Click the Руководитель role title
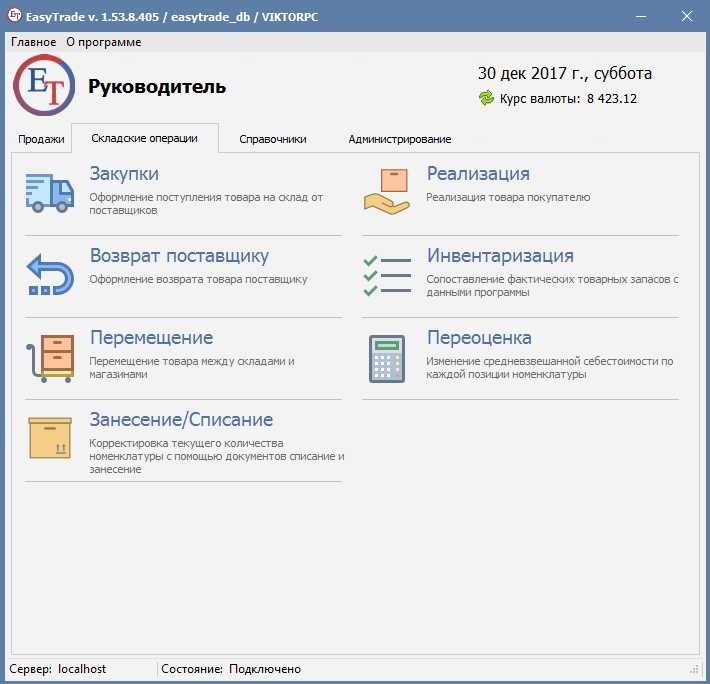This screenshot has height=684, width=710. (x=157, y=86)
